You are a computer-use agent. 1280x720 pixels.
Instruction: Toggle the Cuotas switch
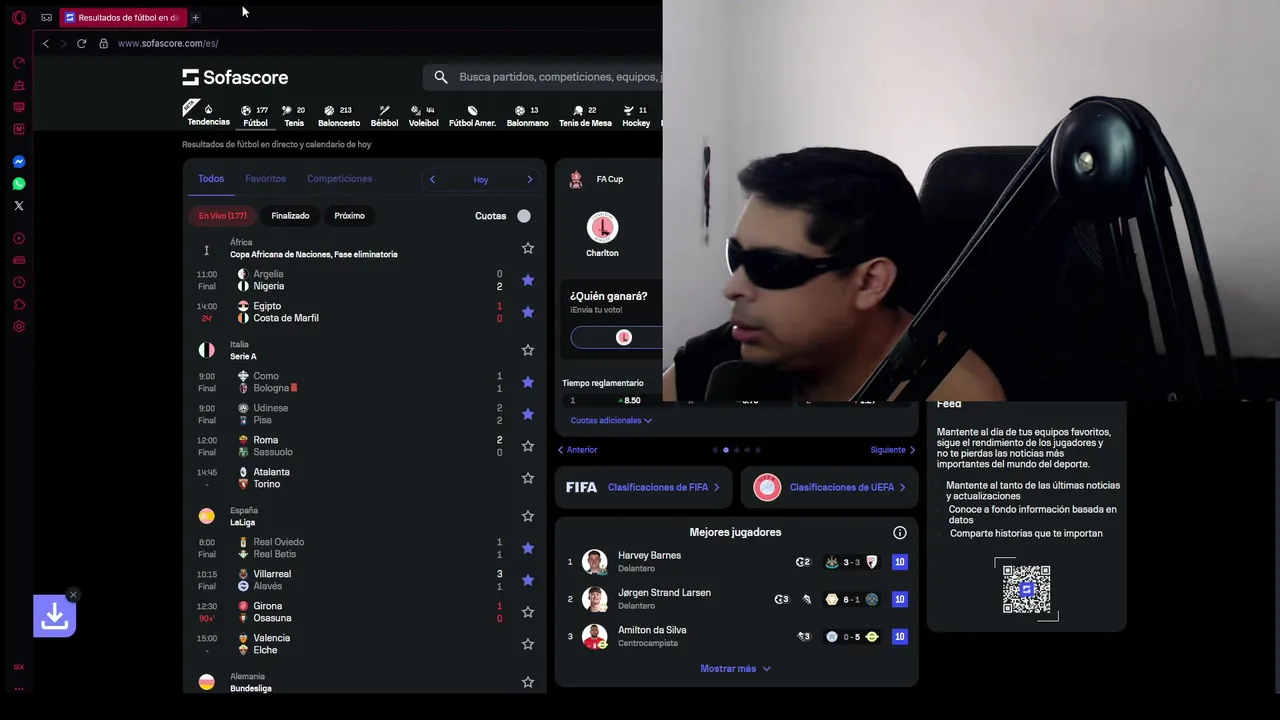click(524, 216)
